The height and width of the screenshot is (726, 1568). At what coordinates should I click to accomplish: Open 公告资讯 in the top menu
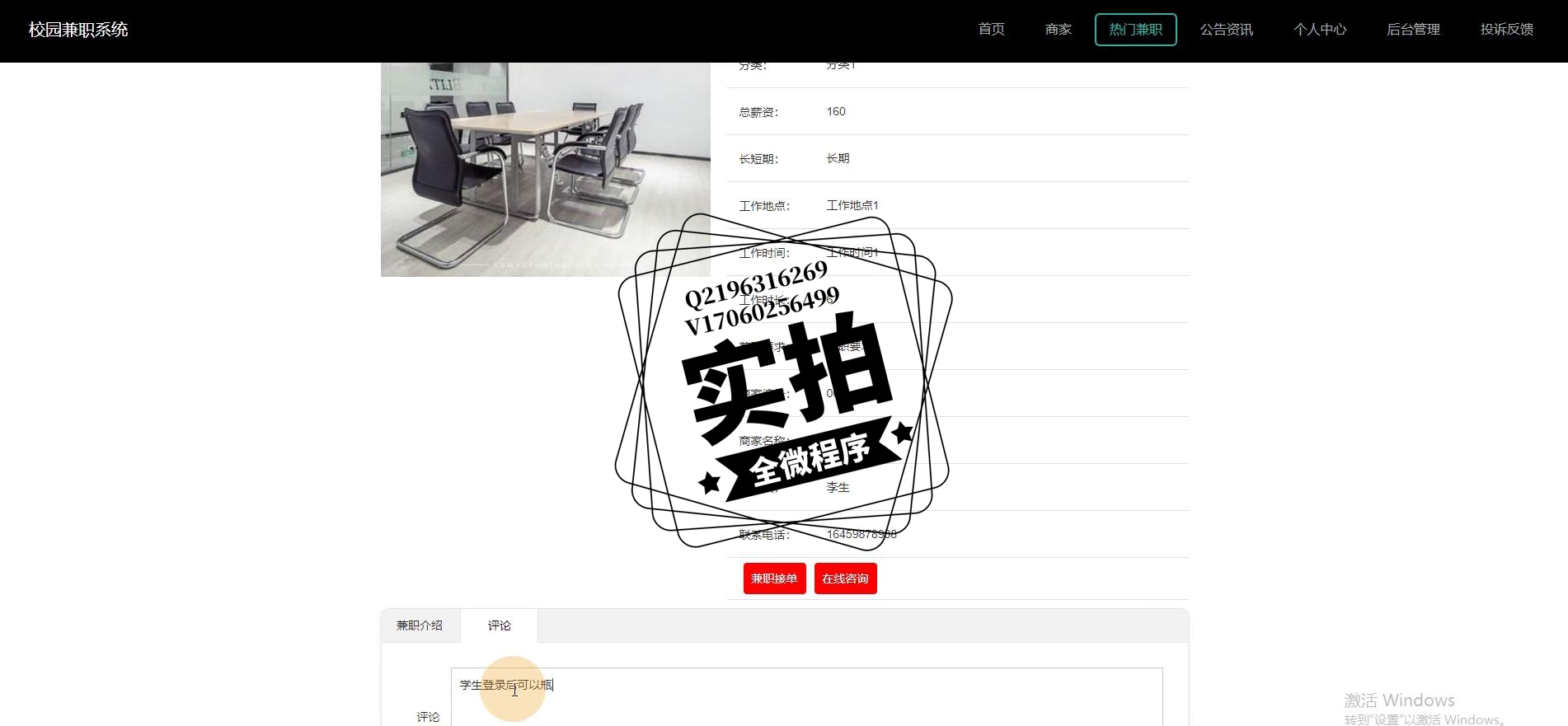coord(1226,30)
